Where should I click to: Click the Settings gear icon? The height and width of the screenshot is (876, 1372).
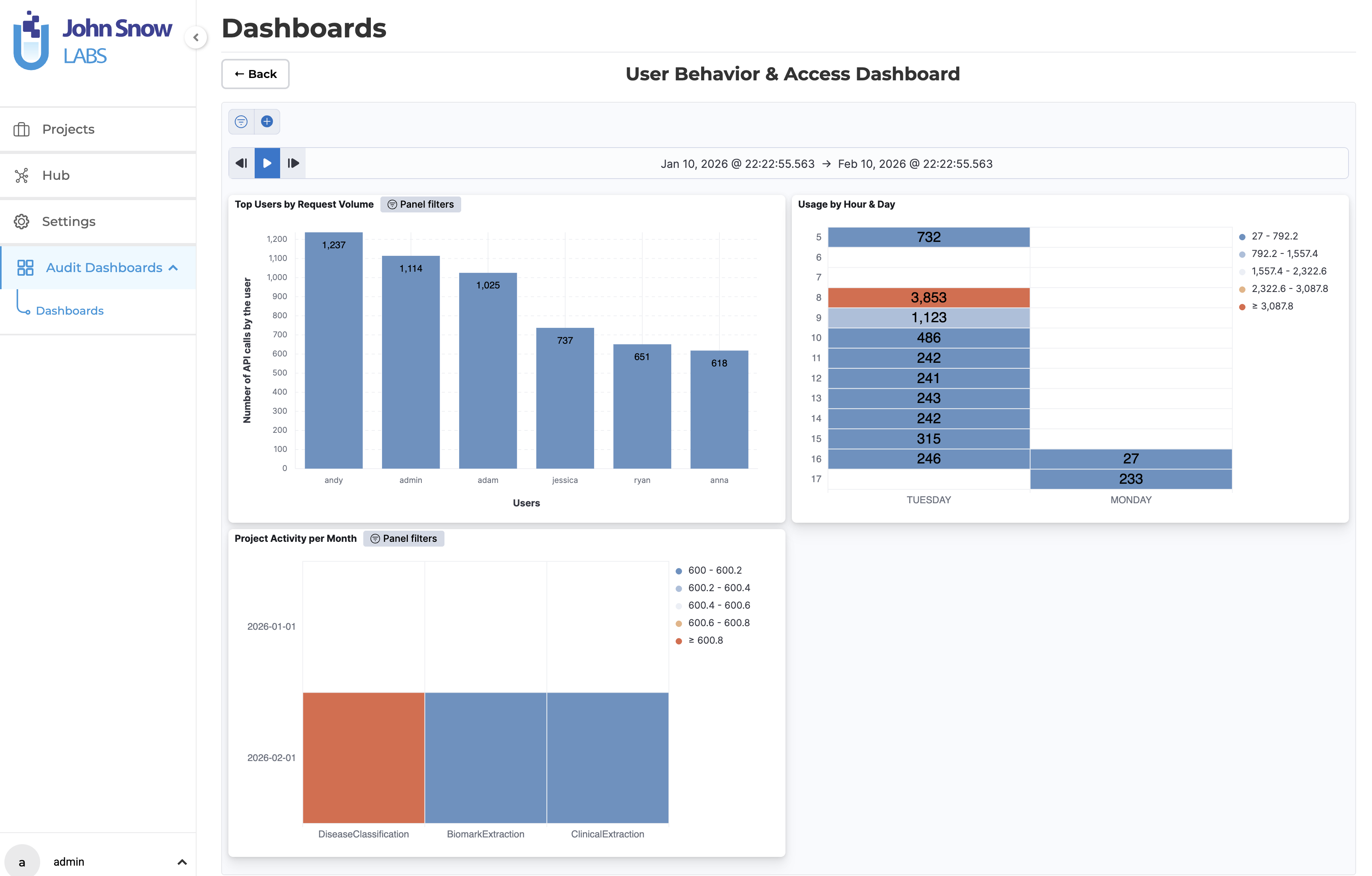(21, 221)
